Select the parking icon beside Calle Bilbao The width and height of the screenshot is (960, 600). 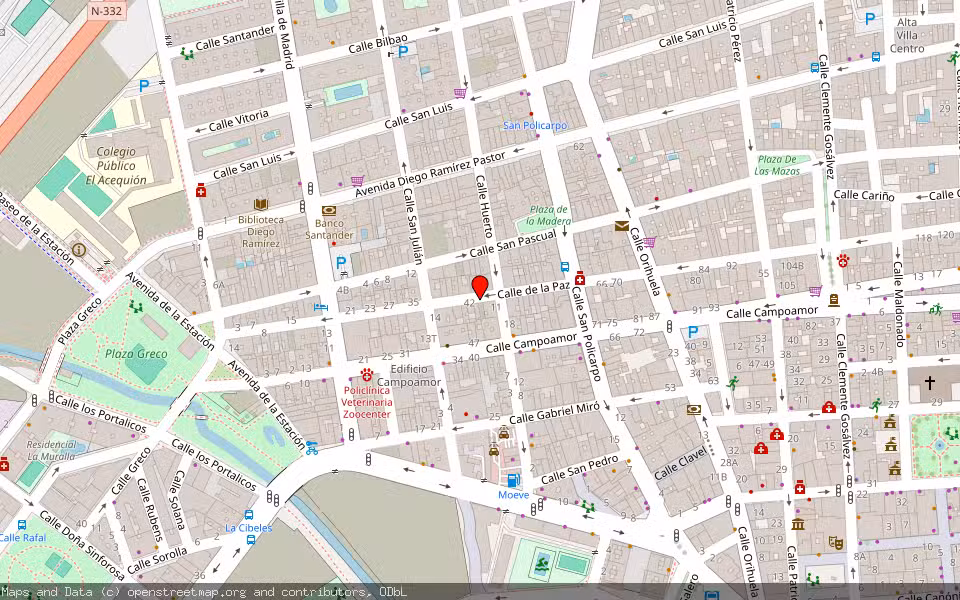(403, 52)
